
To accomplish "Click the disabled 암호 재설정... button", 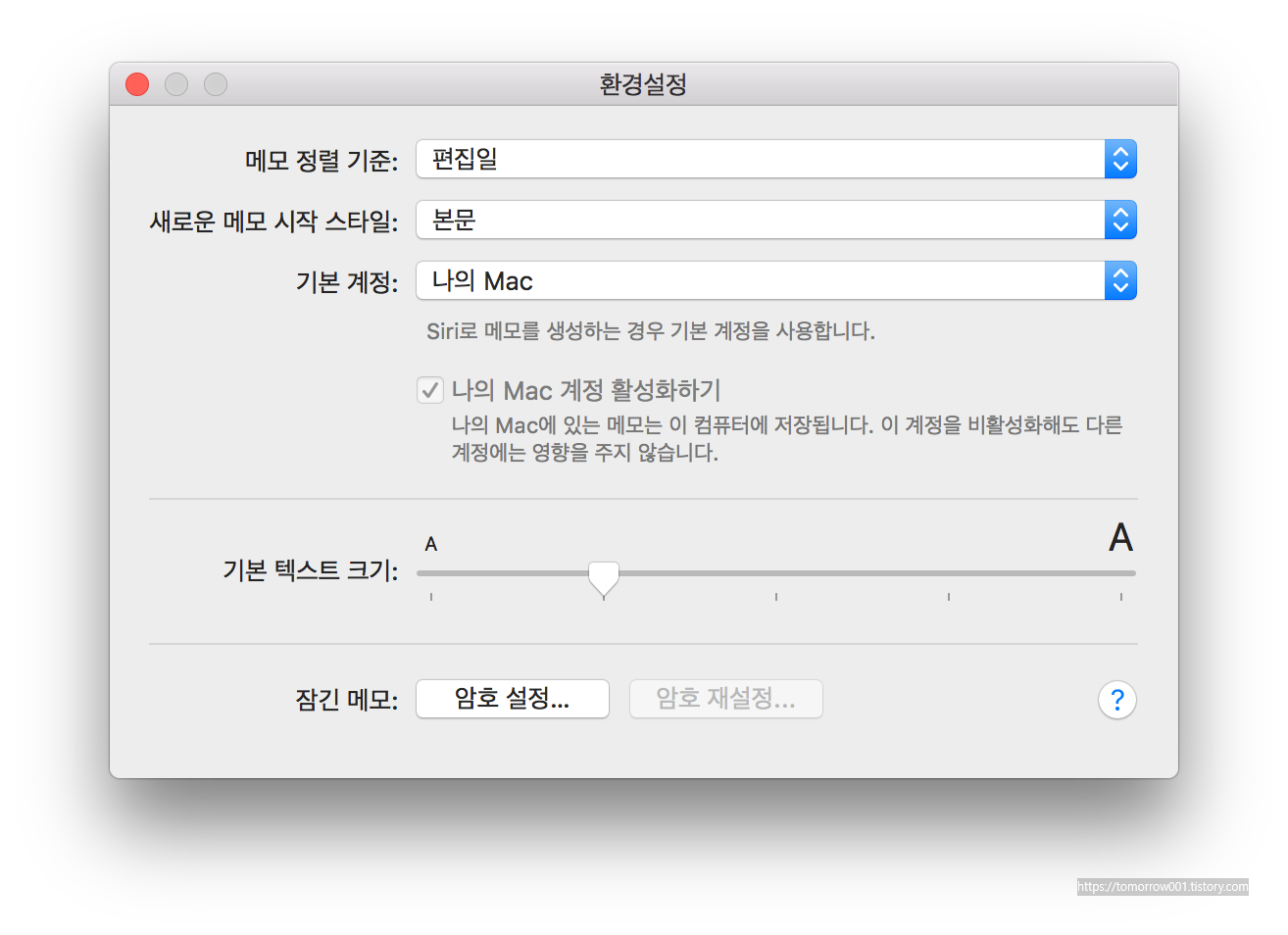I will pos(725,699).
